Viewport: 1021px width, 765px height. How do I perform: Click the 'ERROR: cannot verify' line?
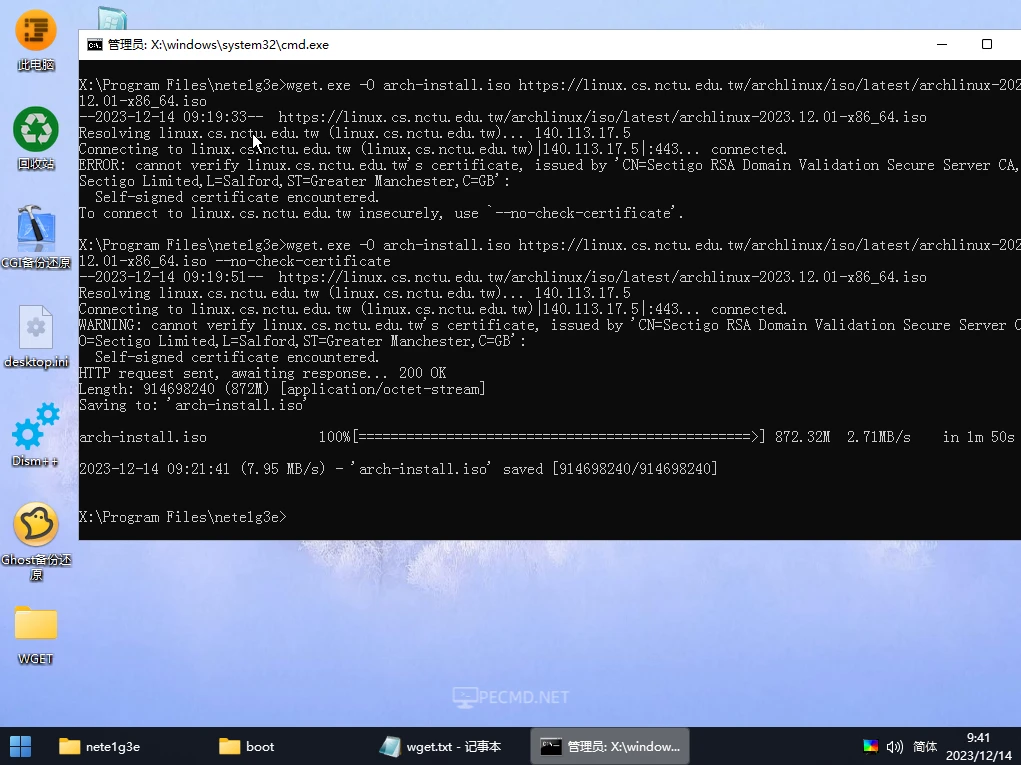tap(550, 165)
